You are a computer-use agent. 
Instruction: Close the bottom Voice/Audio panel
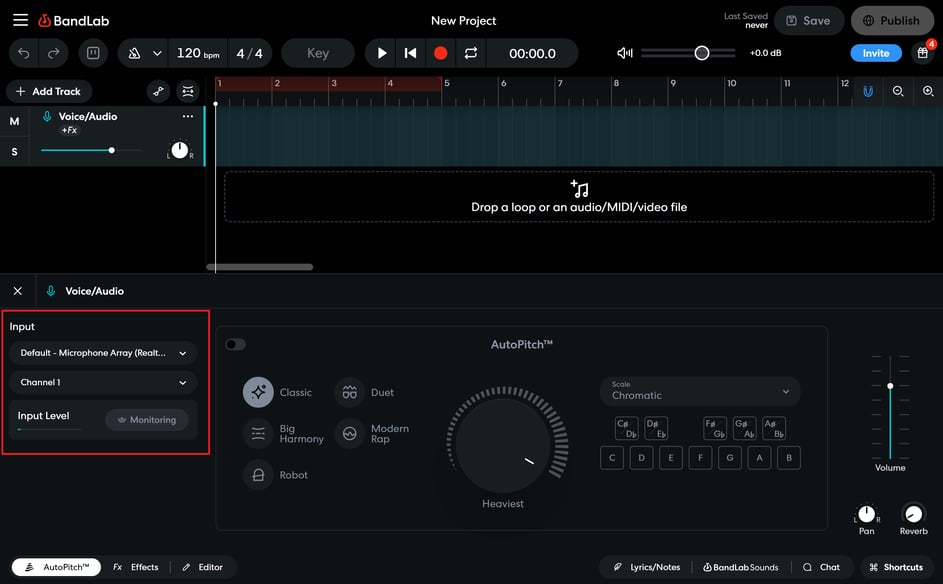click(x=17, y=291)
